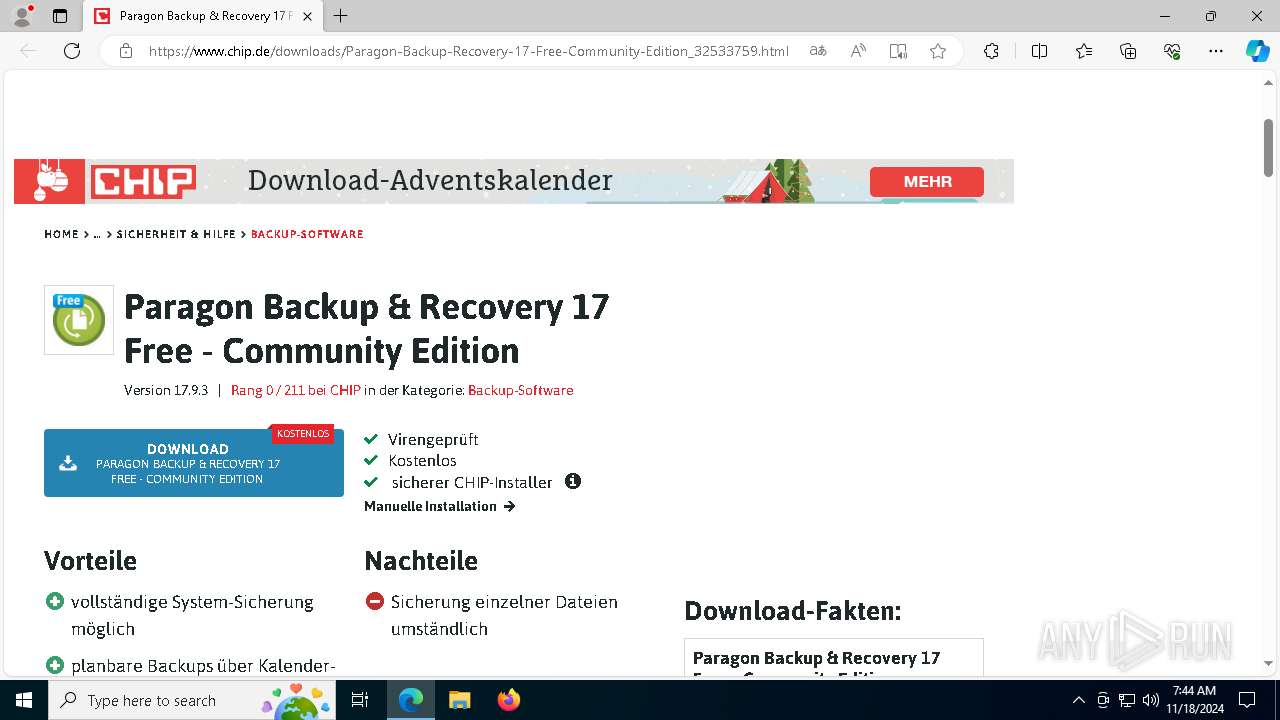Click the Download-Fakten heading

[x=793, y=610]
